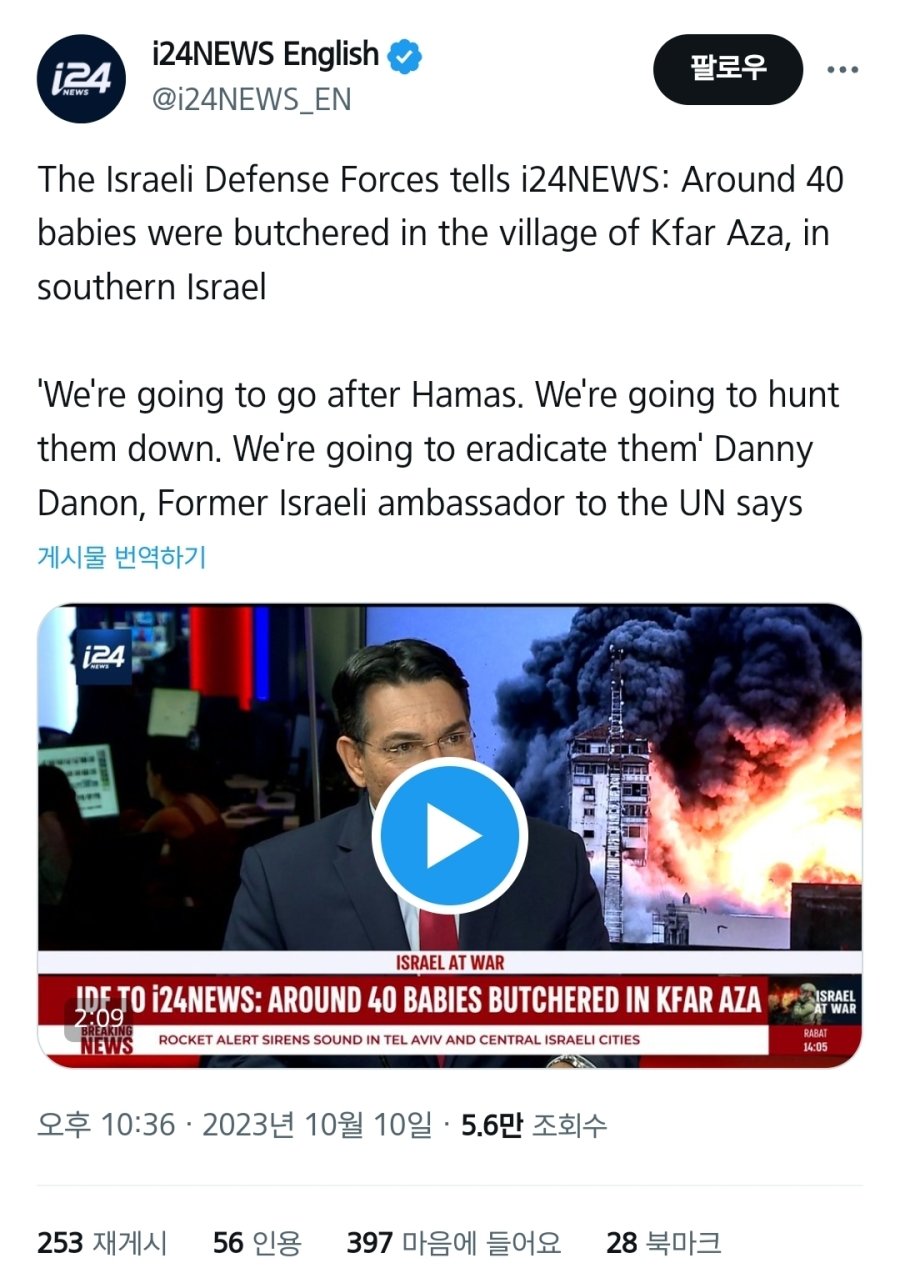View the 253 재게시 reposts list
The height and width of the screenshot is (1288, 900).
click(103, 1243)
